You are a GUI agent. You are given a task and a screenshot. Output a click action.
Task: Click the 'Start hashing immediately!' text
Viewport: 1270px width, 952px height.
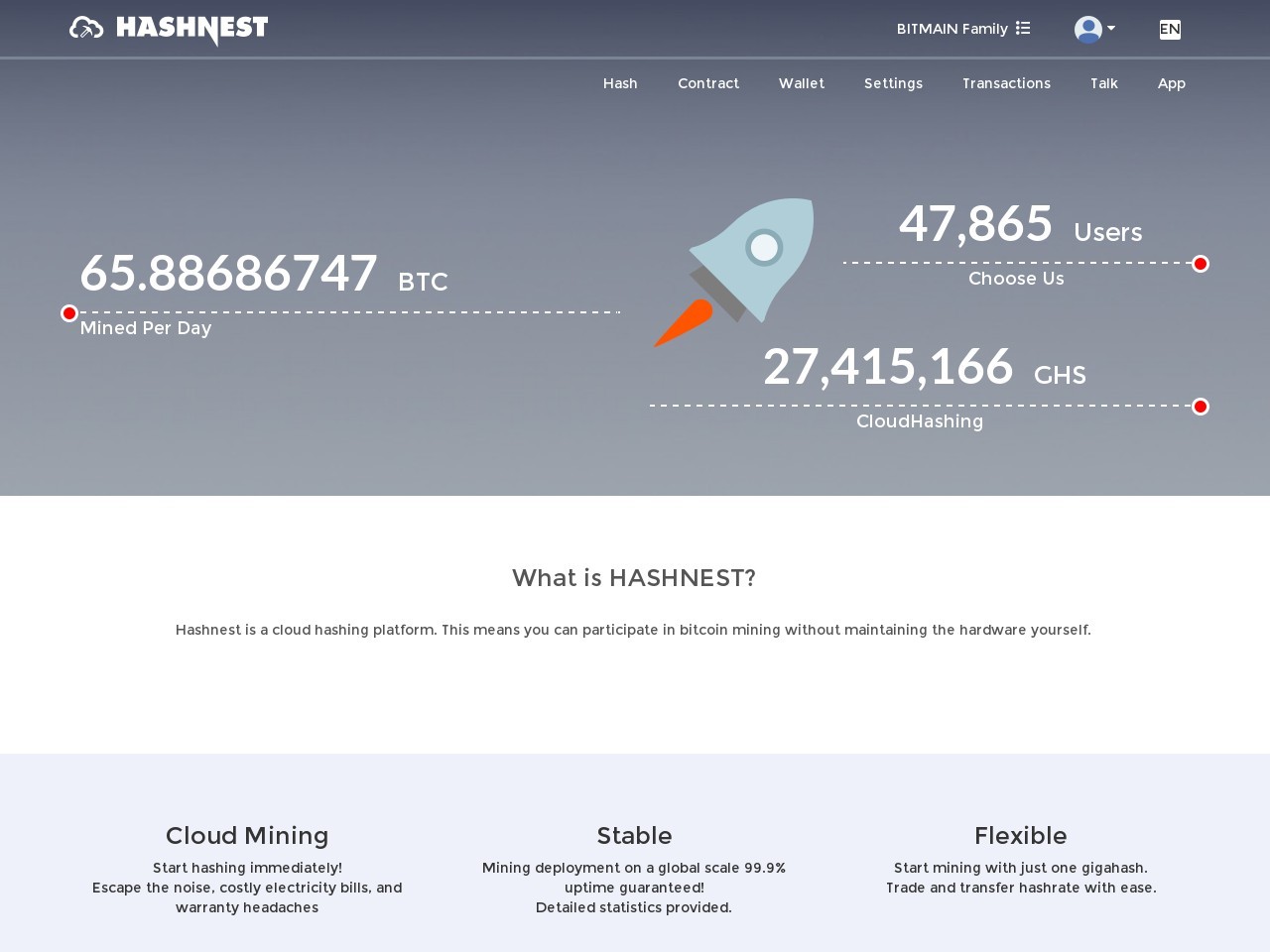(x=247, y=868)
